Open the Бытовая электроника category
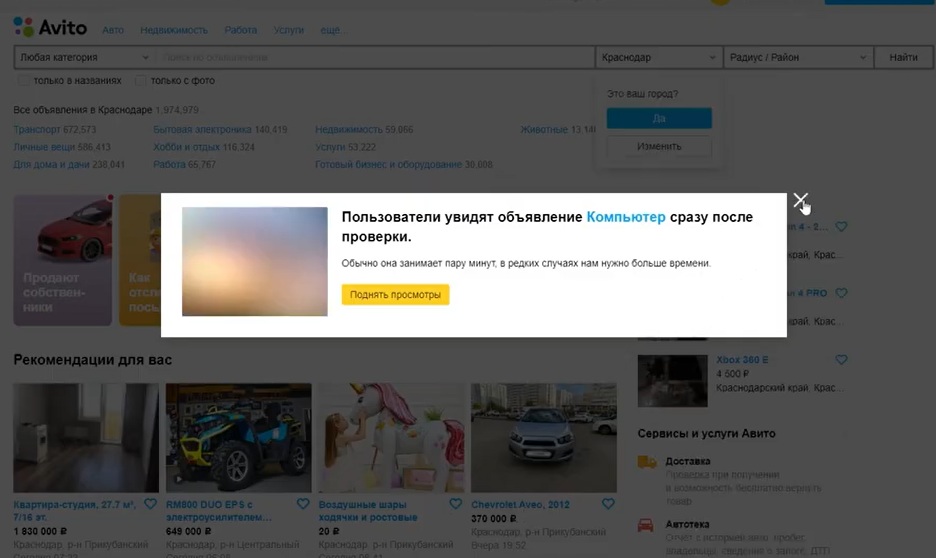This screenshot has height=558, width=936. pos(202,130)
